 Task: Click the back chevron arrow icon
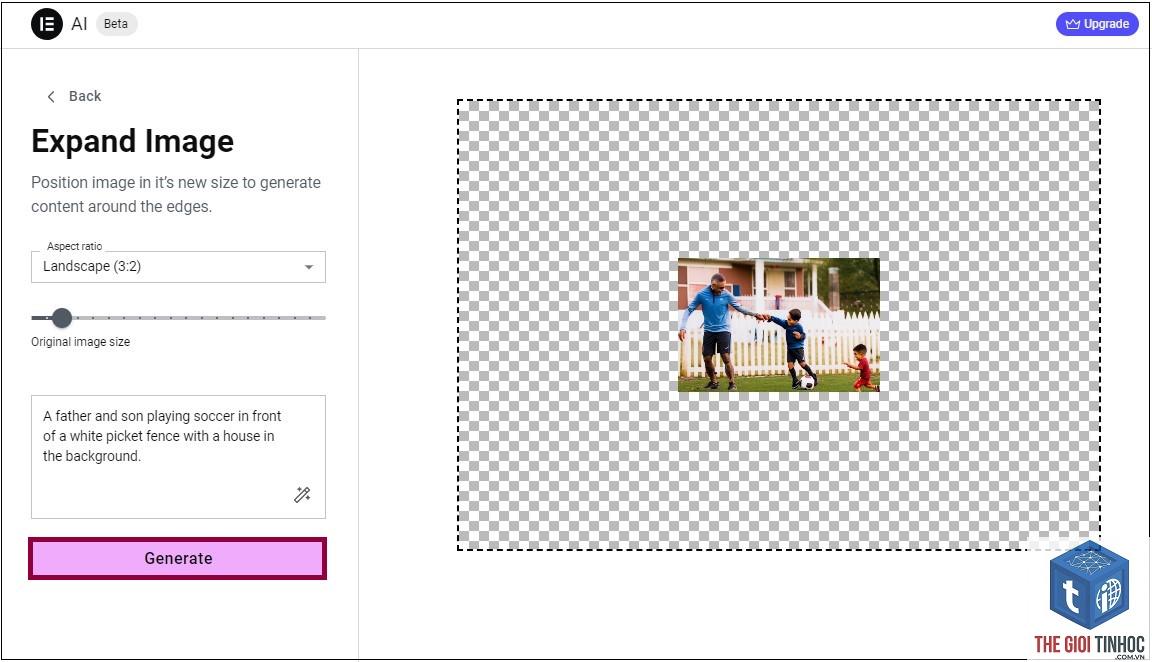[x=51, y=96]
